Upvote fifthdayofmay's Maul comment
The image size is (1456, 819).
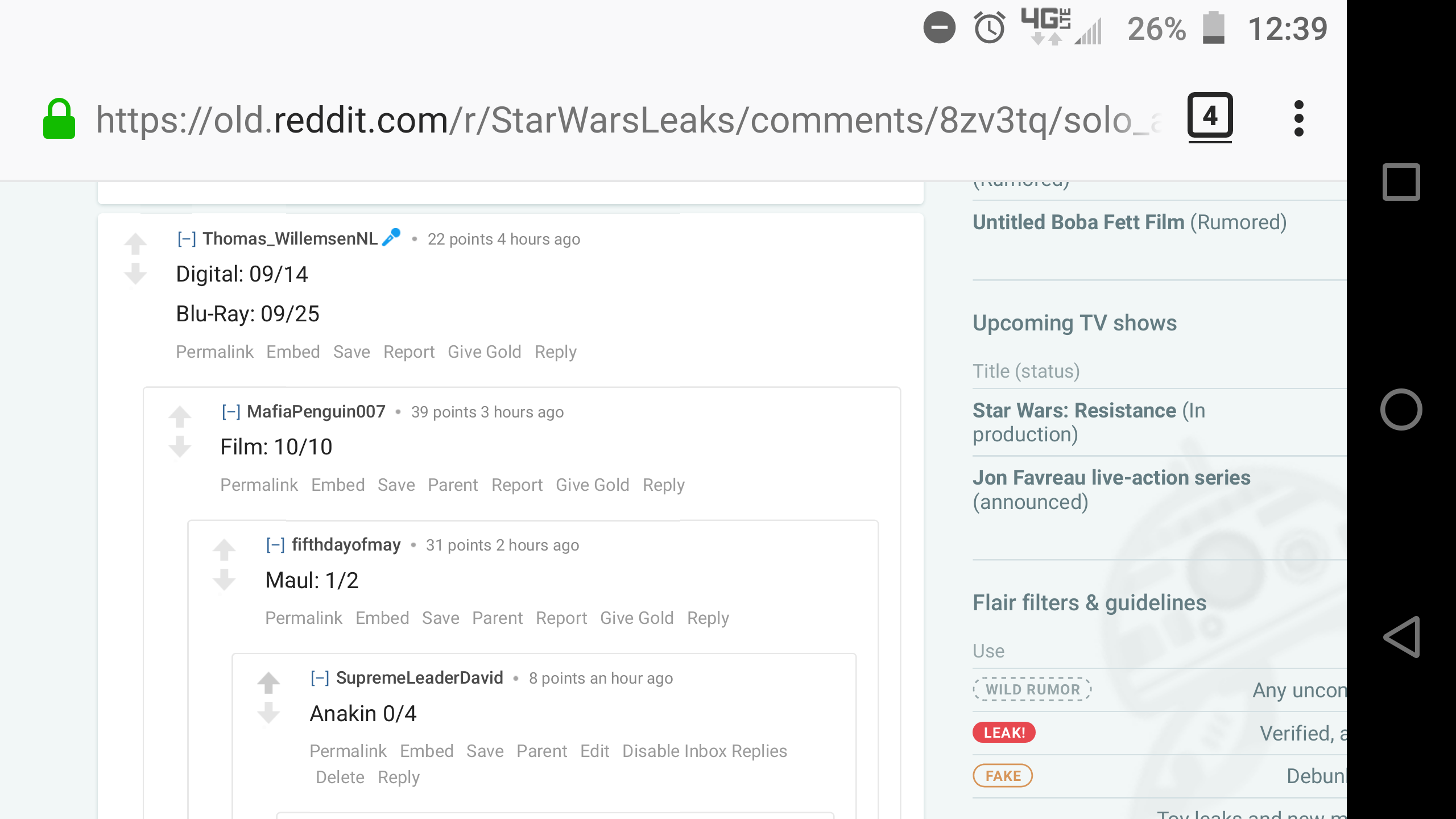click(x=224, y=549)
